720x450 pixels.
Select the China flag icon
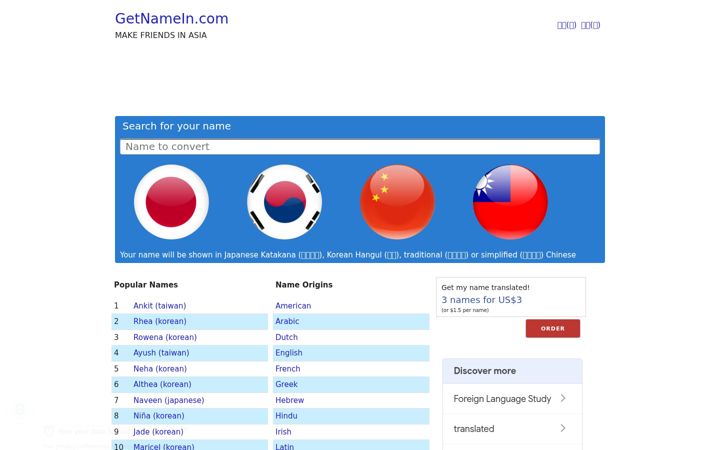397,202
